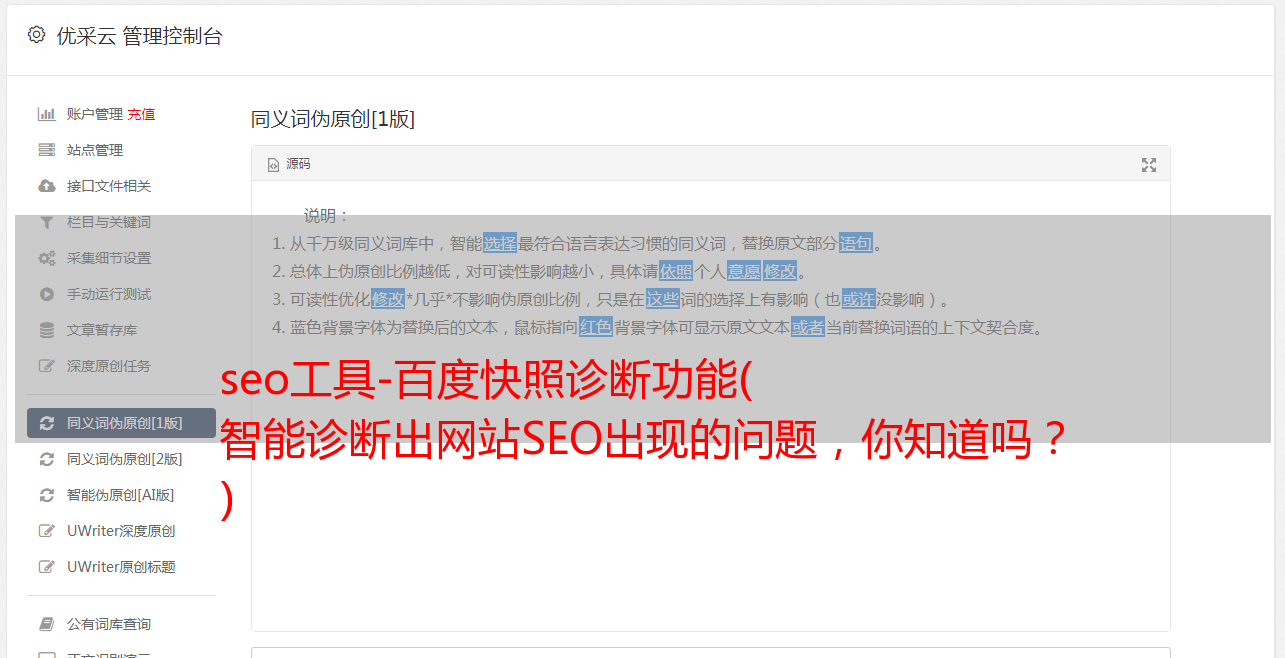Click highlighted word 选择 in the editor
Viewport: 1285px width, 658px height.
[x=500, y=243]
